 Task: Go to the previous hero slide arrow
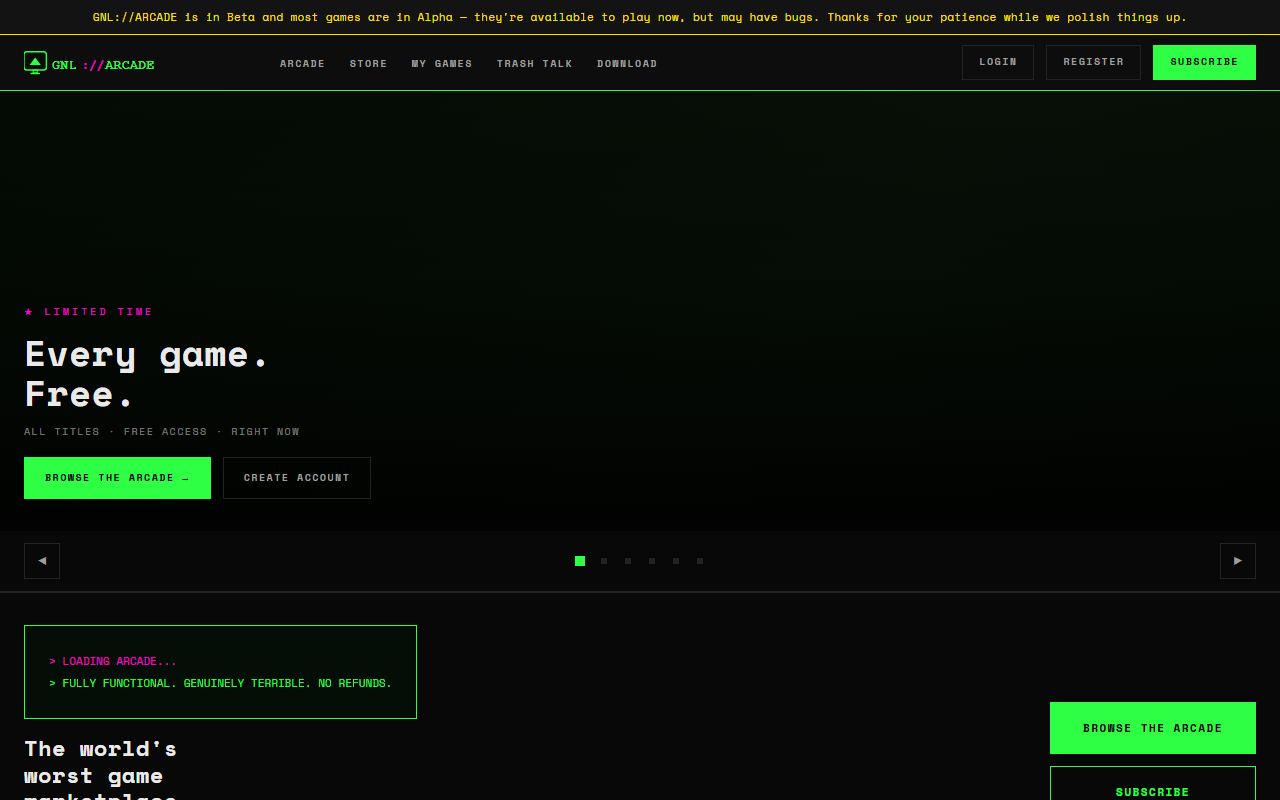click(42, 561)
